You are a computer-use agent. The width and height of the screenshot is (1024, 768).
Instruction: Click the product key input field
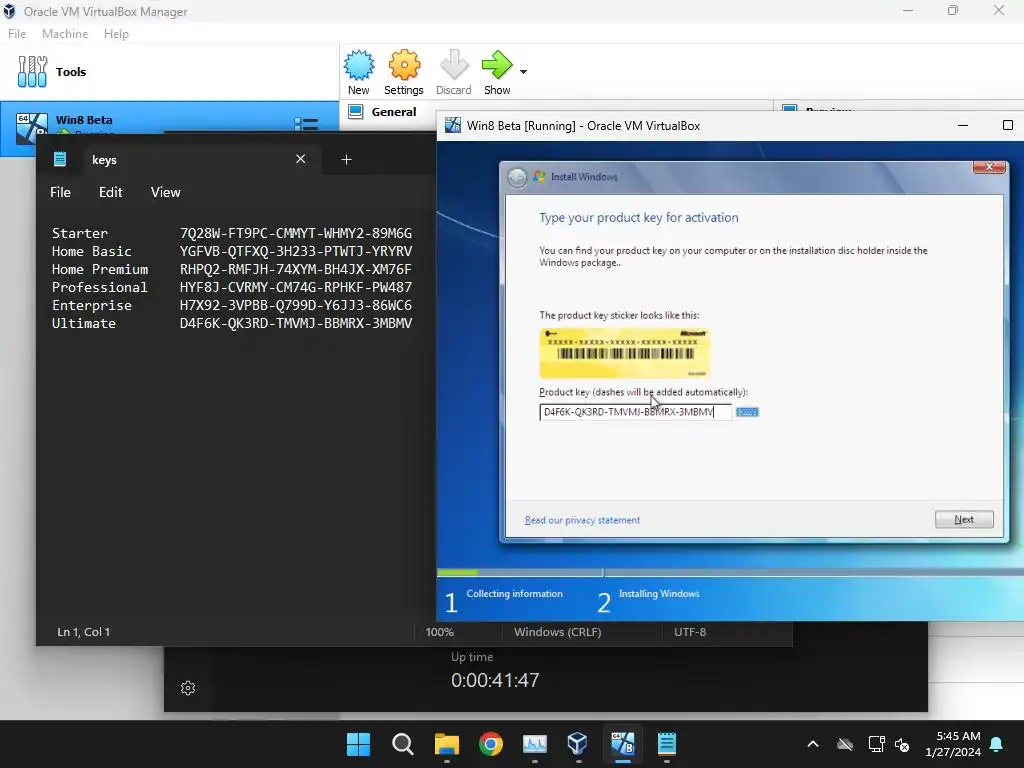[635, 411]
